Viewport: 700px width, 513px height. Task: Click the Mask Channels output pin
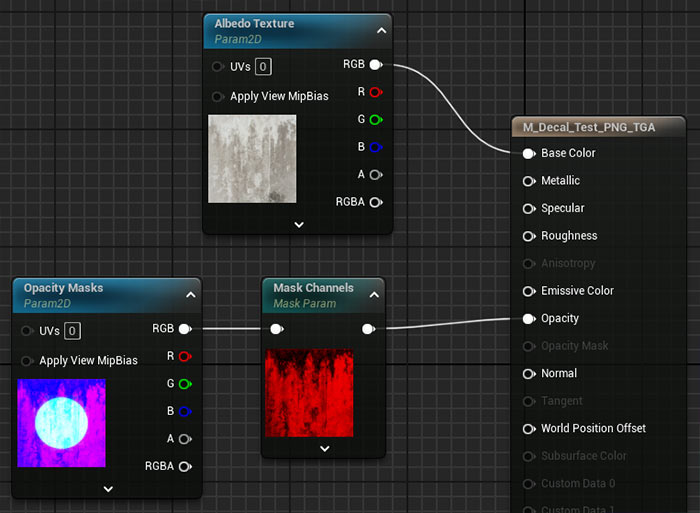[369, 328]
